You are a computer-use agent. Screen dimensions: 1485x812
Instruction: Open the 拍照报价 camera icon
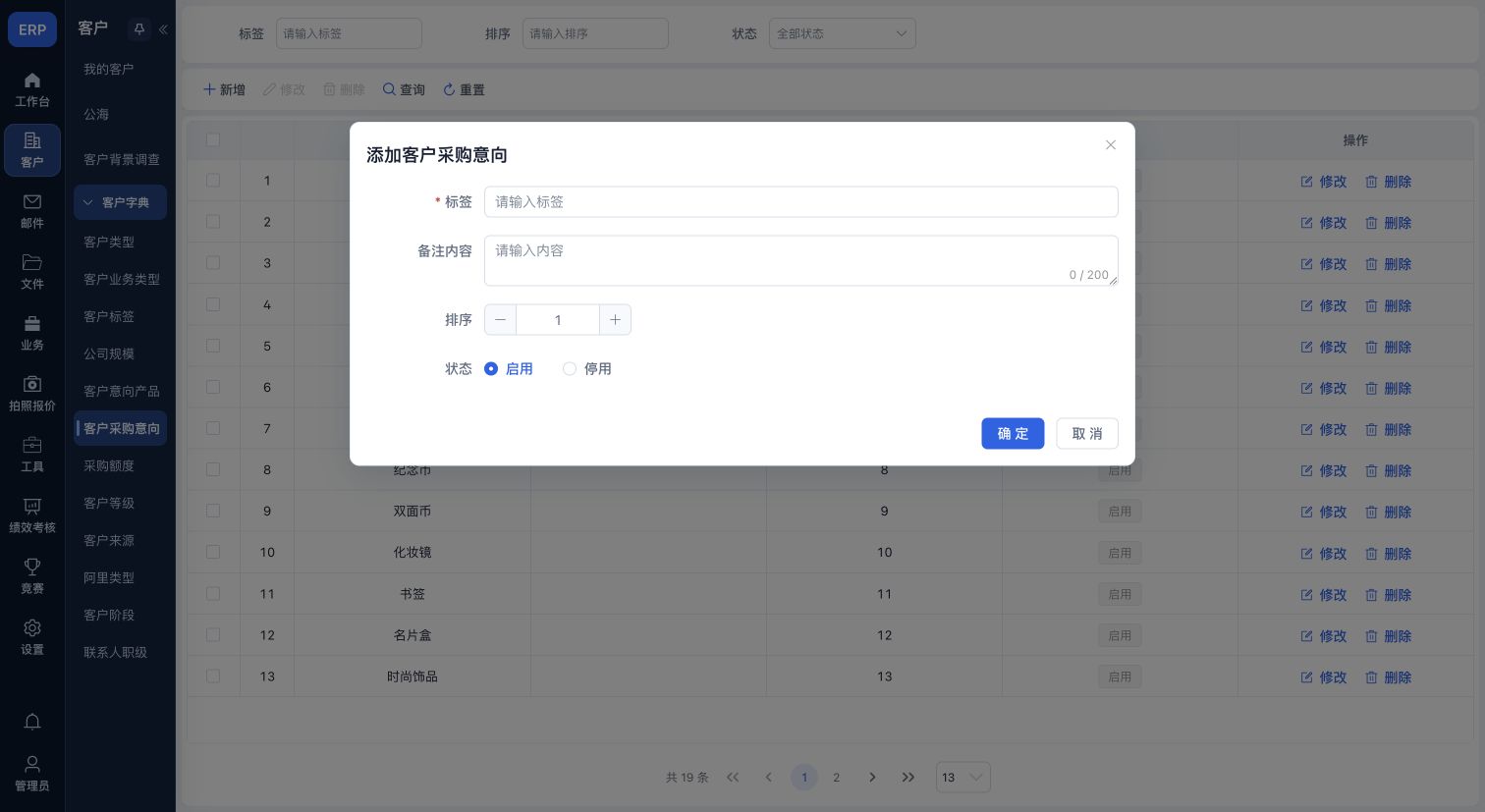click(32, 384)
